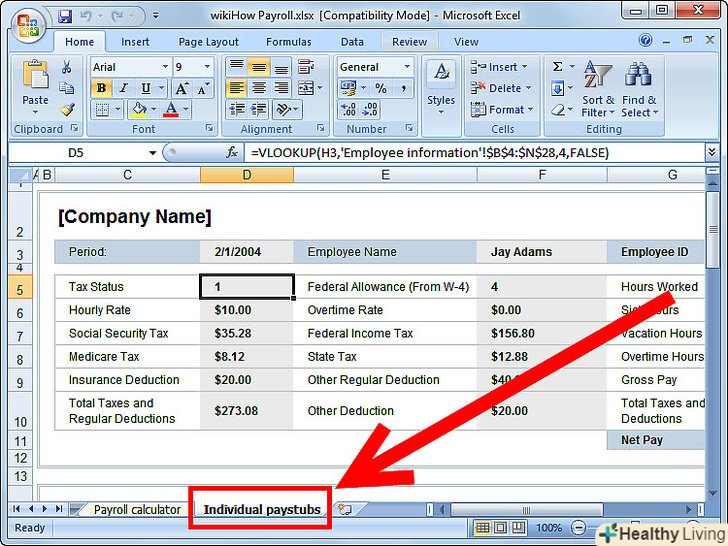Open the Font dialog launcher

pyautogui.click(x=209, y=128)
